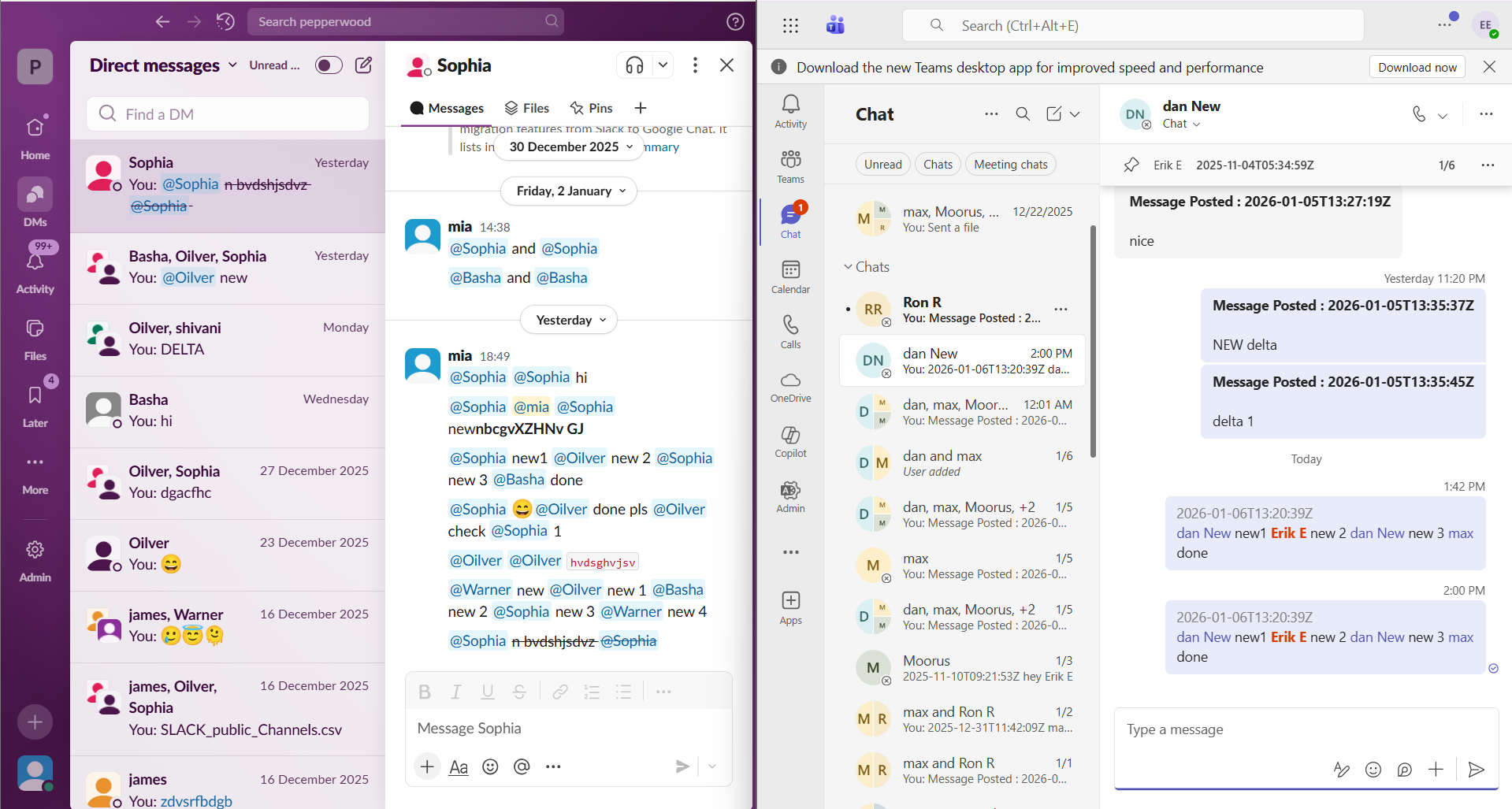
Task: Select the Meeting chats filter
Action: pyautogui.click(x=1011, y=164)
